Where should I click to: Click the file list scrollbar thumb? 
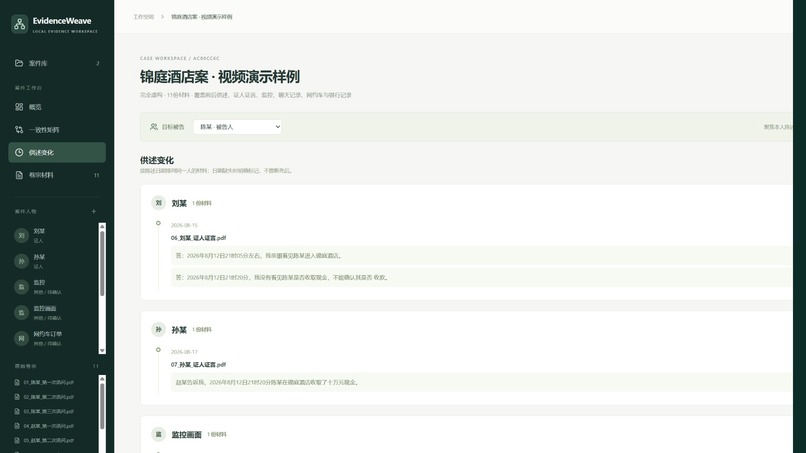pos(102,406)
